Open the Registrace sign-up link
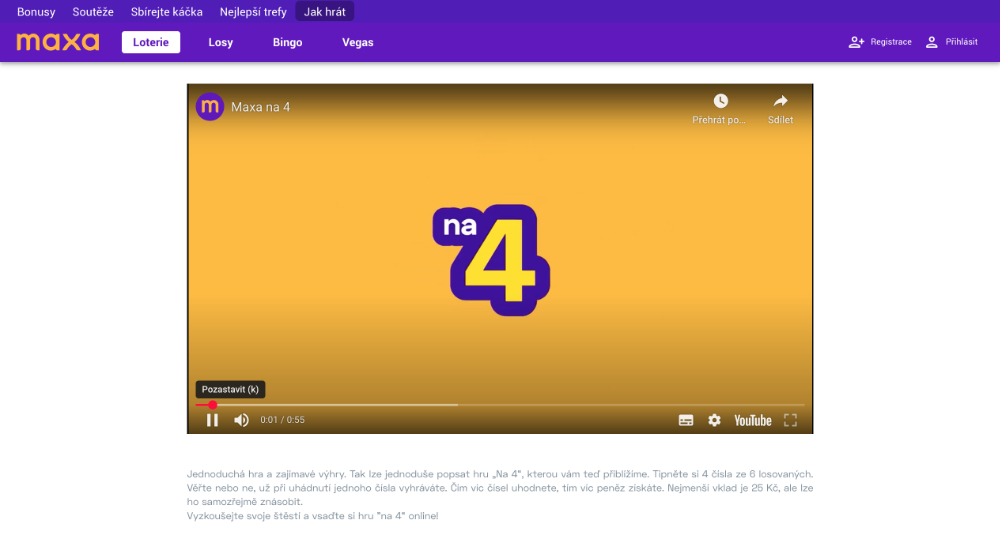The width and height of the screenshot is (1000, 535). coord(880,42)
